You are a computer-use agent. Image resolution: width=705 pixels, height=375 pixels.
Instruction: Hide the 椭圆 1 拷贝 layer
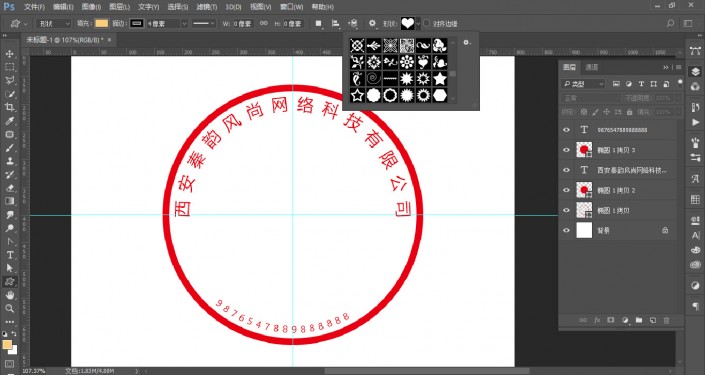[567, 210]
